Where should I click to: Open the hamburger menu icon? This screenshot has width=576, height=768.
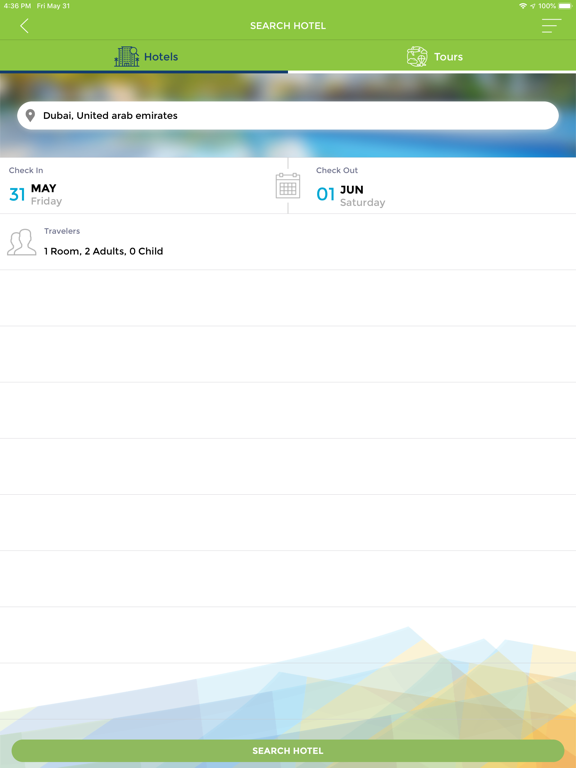click(x=552, y=26)
